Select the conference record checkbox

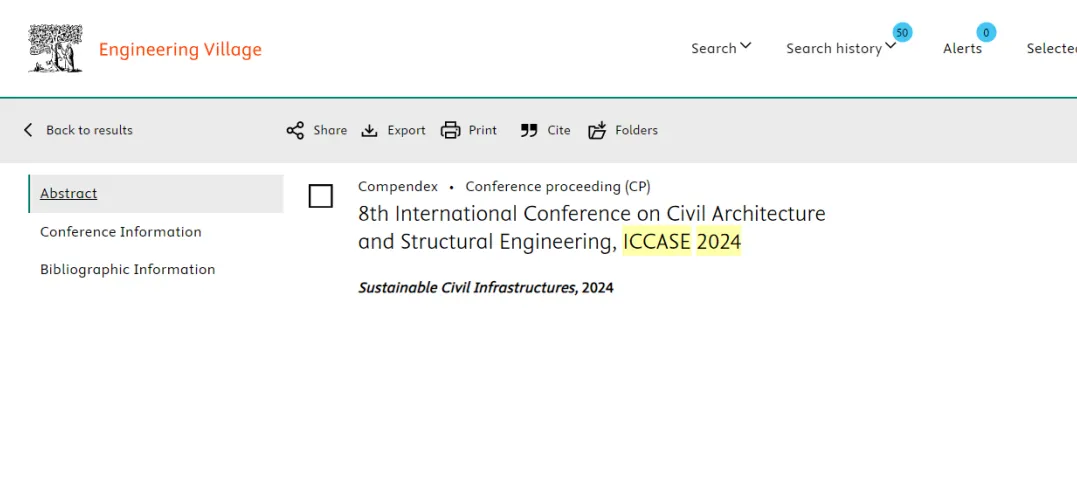(321, 196)
